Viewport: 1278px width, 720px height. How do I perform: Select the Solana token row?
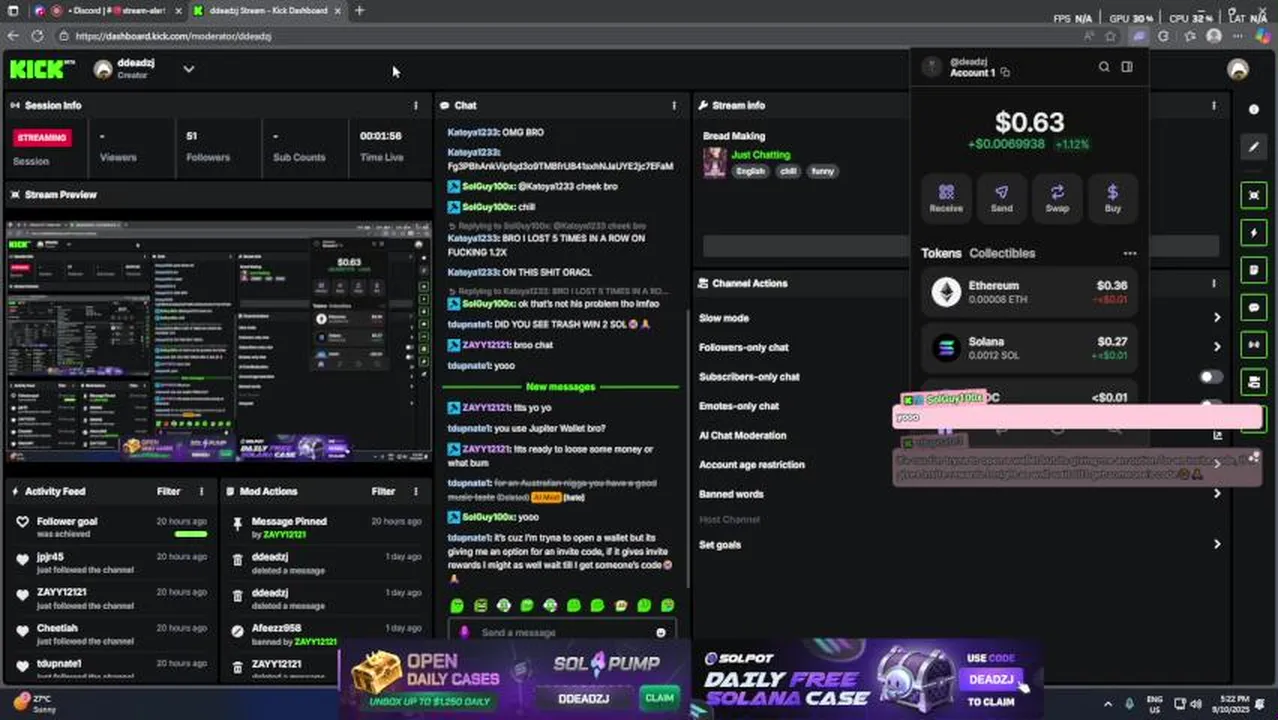(1029, 348)
